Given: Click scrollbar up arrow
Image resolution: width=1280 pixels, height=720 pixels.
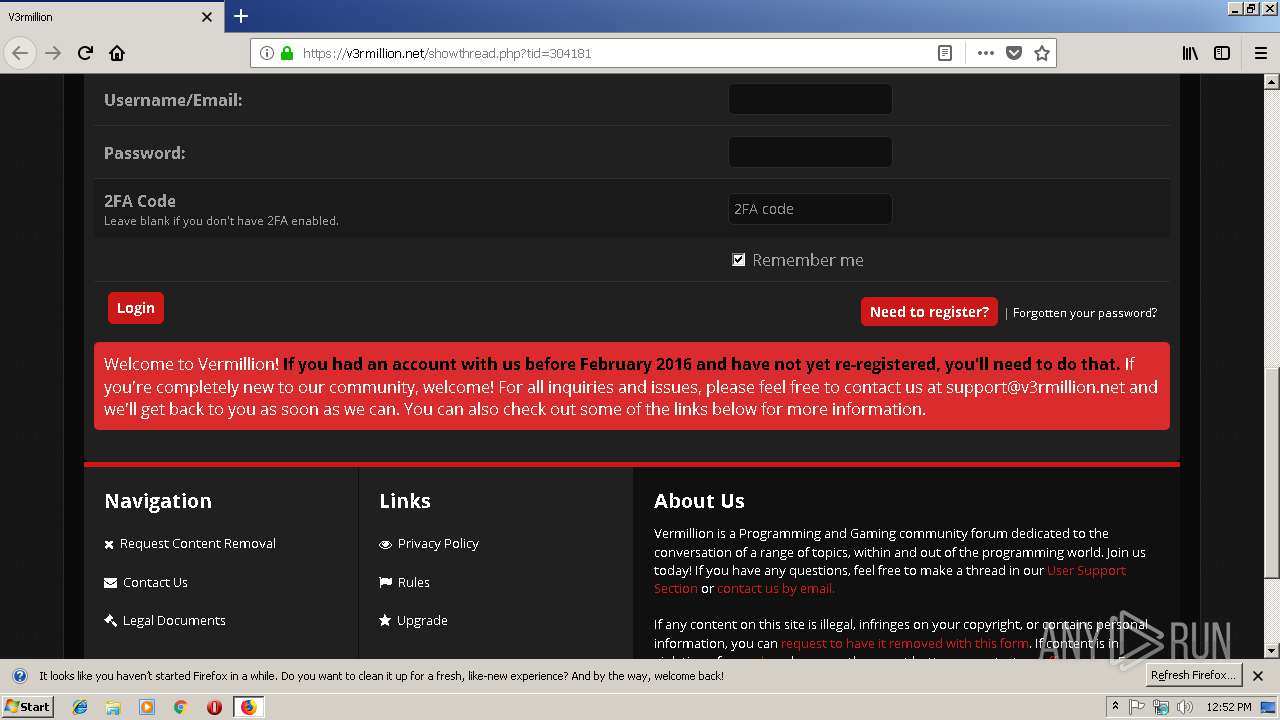Looking at the screenshot, I should (1271, 82).
